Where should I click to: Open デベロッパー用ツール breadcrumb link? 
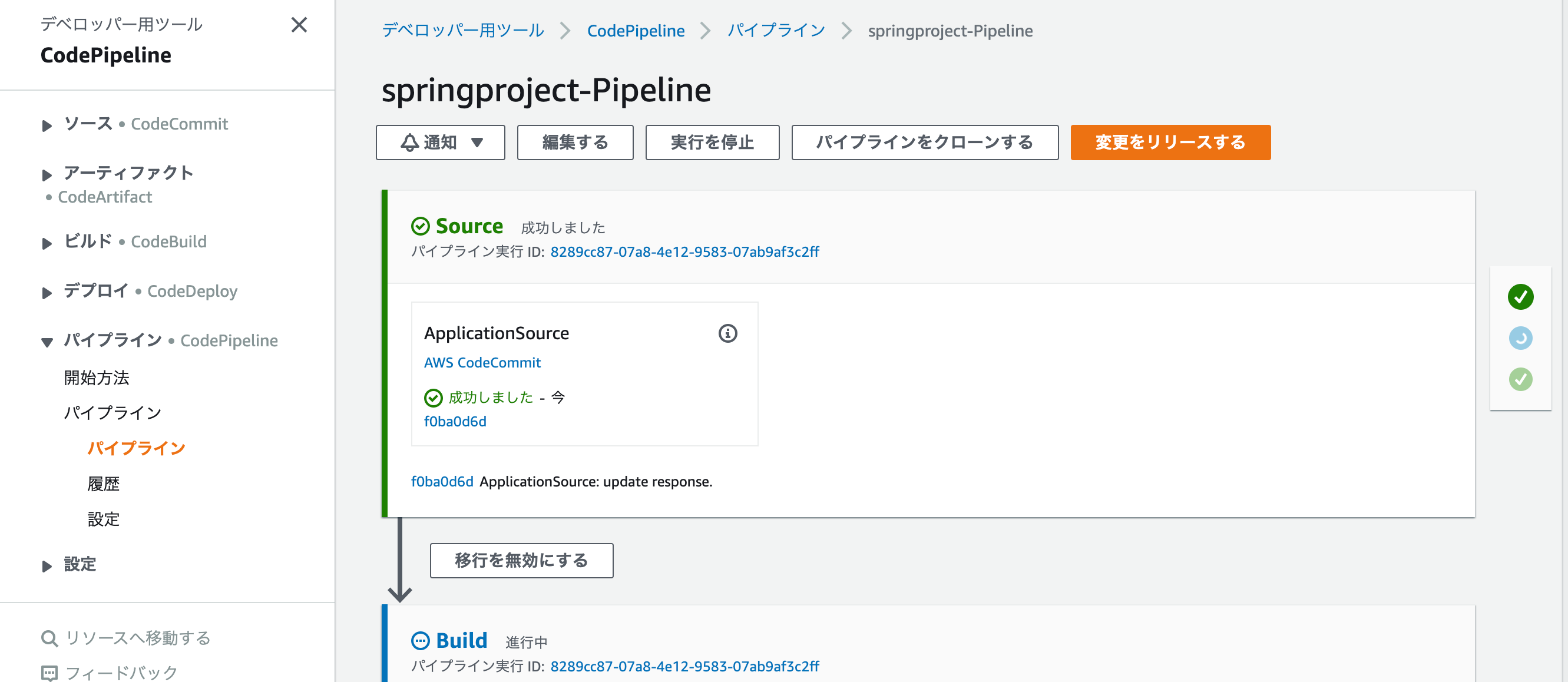tap(462, 31)
